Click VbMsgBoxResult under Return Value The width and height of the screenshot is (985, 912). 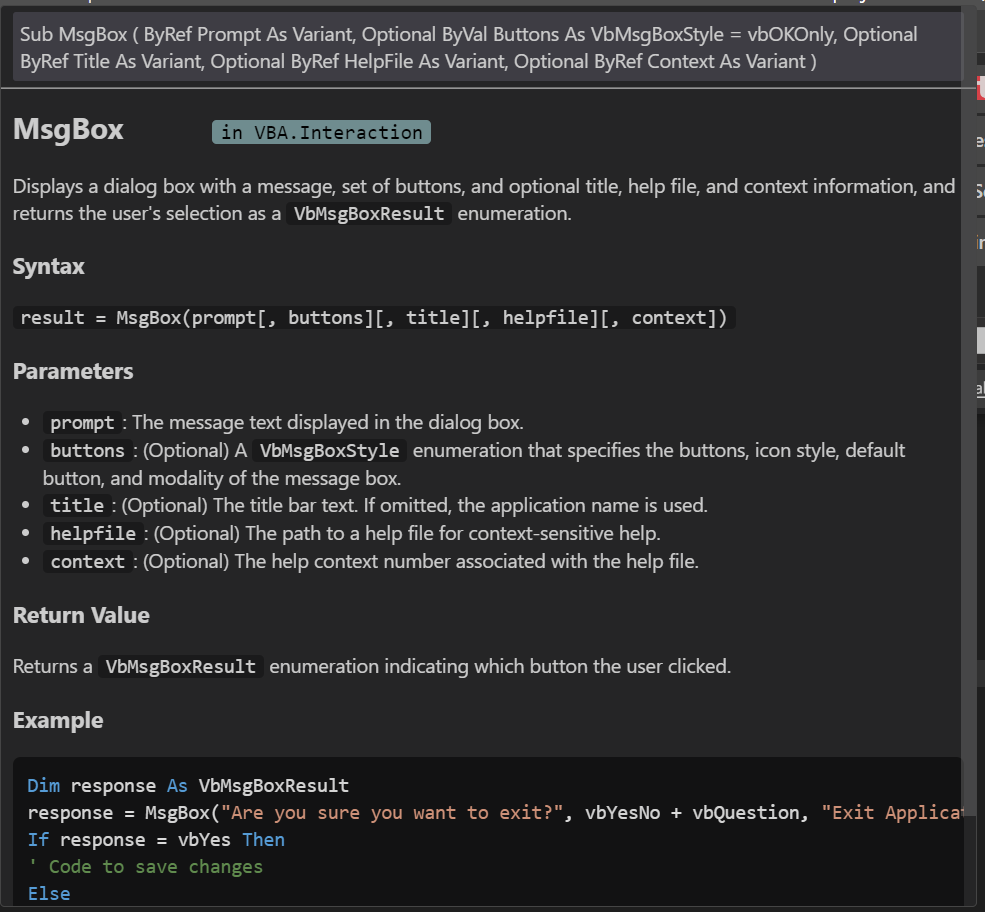pos(180,666)
